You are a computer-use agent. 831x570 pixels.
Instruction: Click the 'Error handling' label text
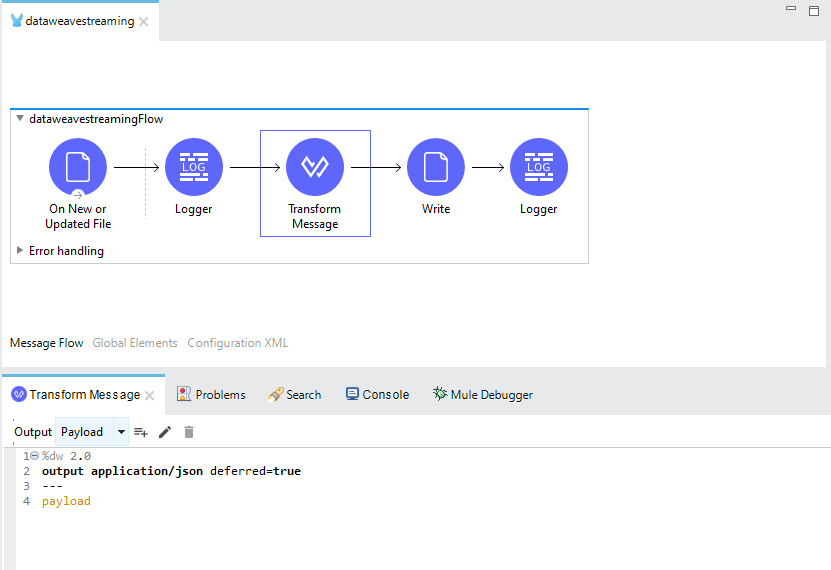[x=66, y=251]
